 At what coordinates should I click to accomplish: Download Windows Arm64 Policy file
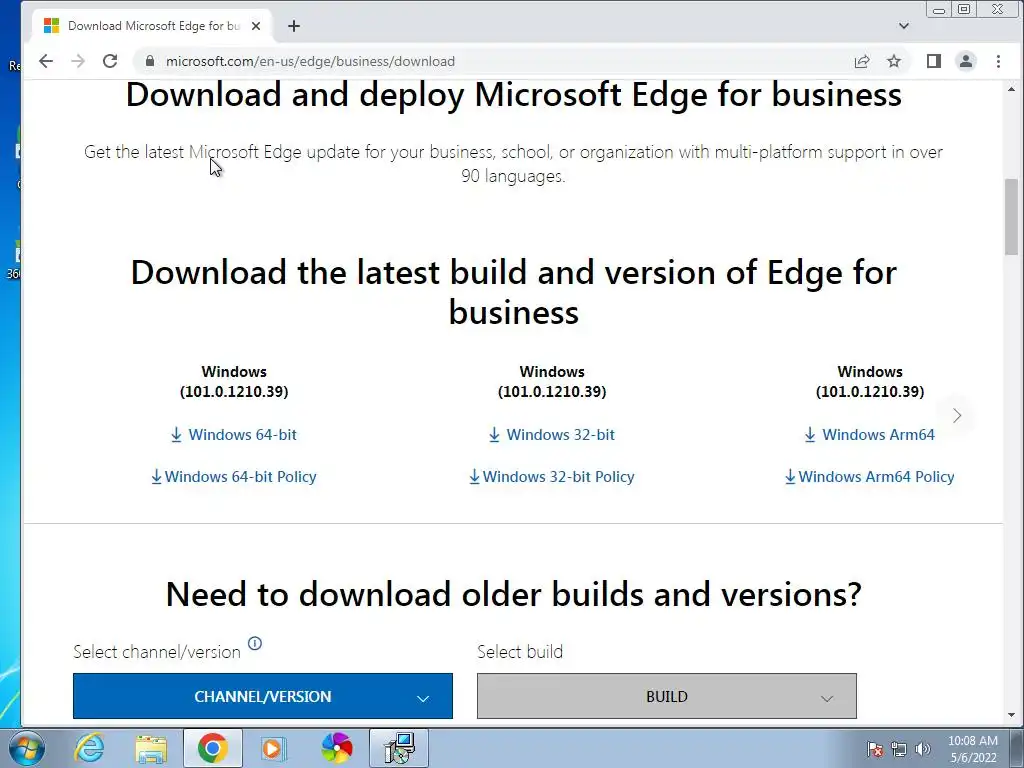[x=869, y=477]
